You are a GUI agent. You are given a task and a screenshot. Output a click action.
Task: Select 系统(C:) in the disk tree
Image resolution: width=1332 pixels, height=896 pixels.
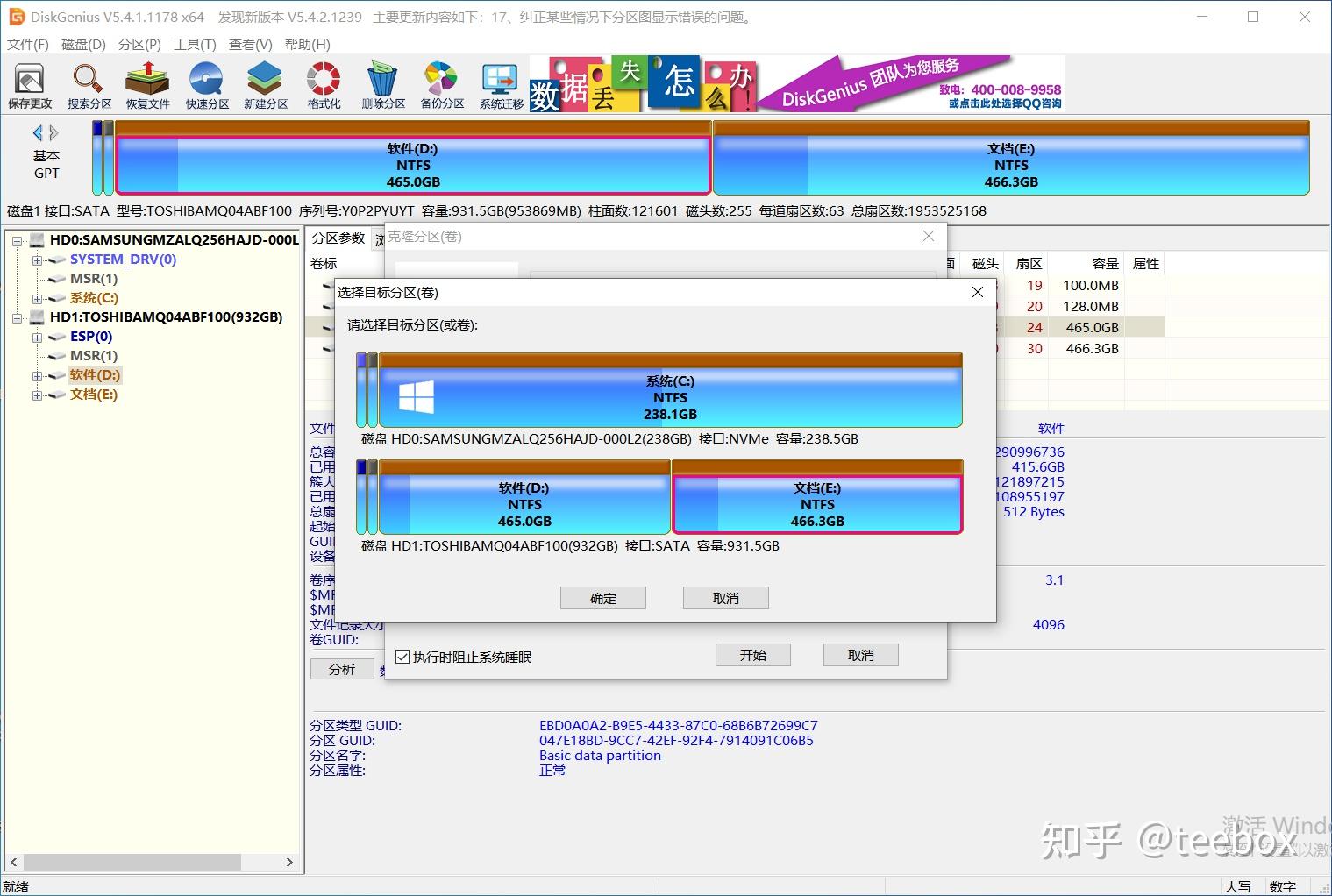tap(94, 298)
